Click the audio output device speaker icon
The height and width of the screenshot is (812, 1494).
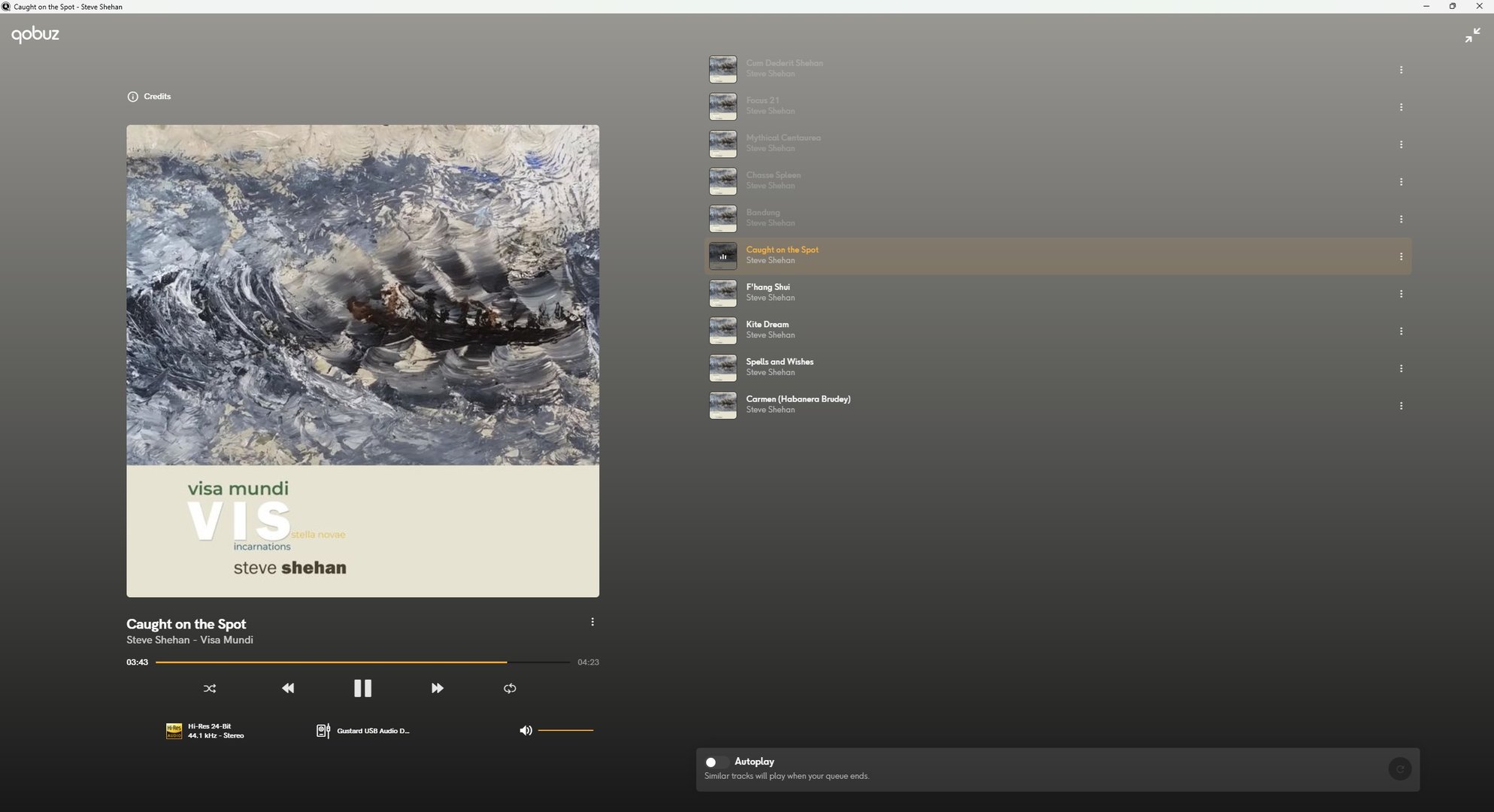(x=323, y=731)
